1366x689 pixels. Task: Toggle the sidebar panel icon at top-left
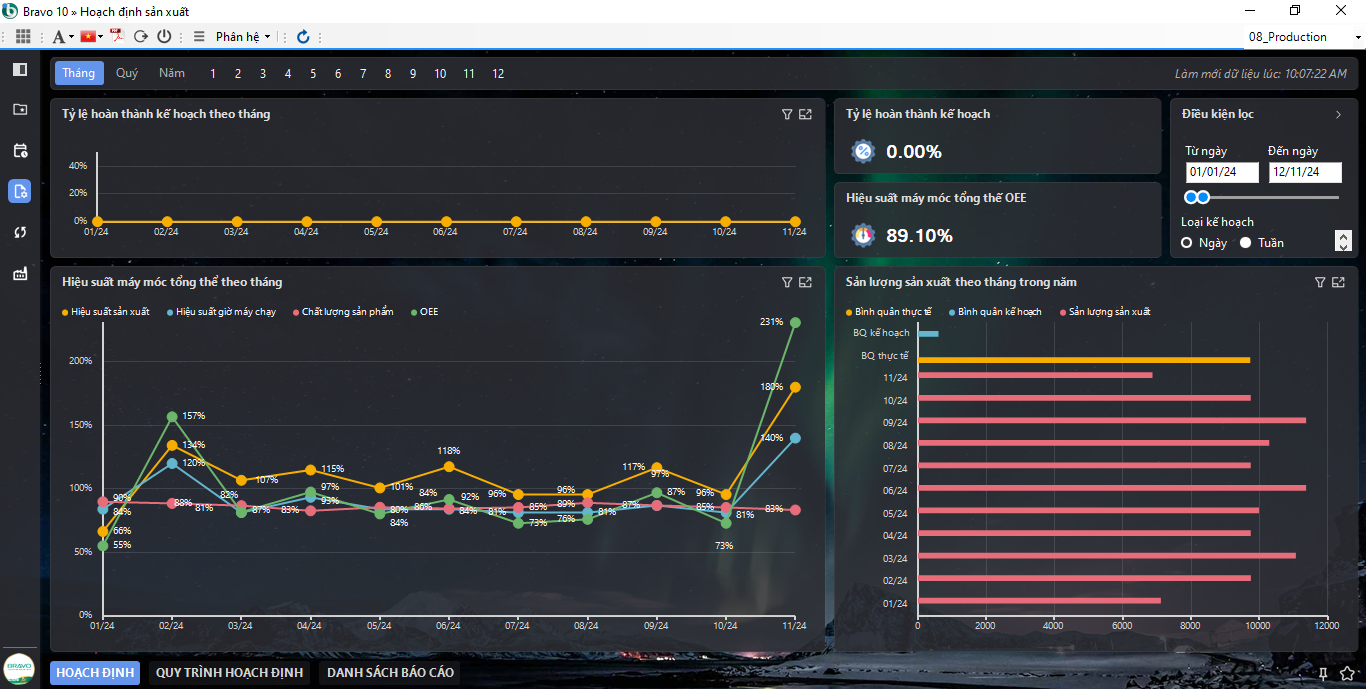[x=20, y=69]
